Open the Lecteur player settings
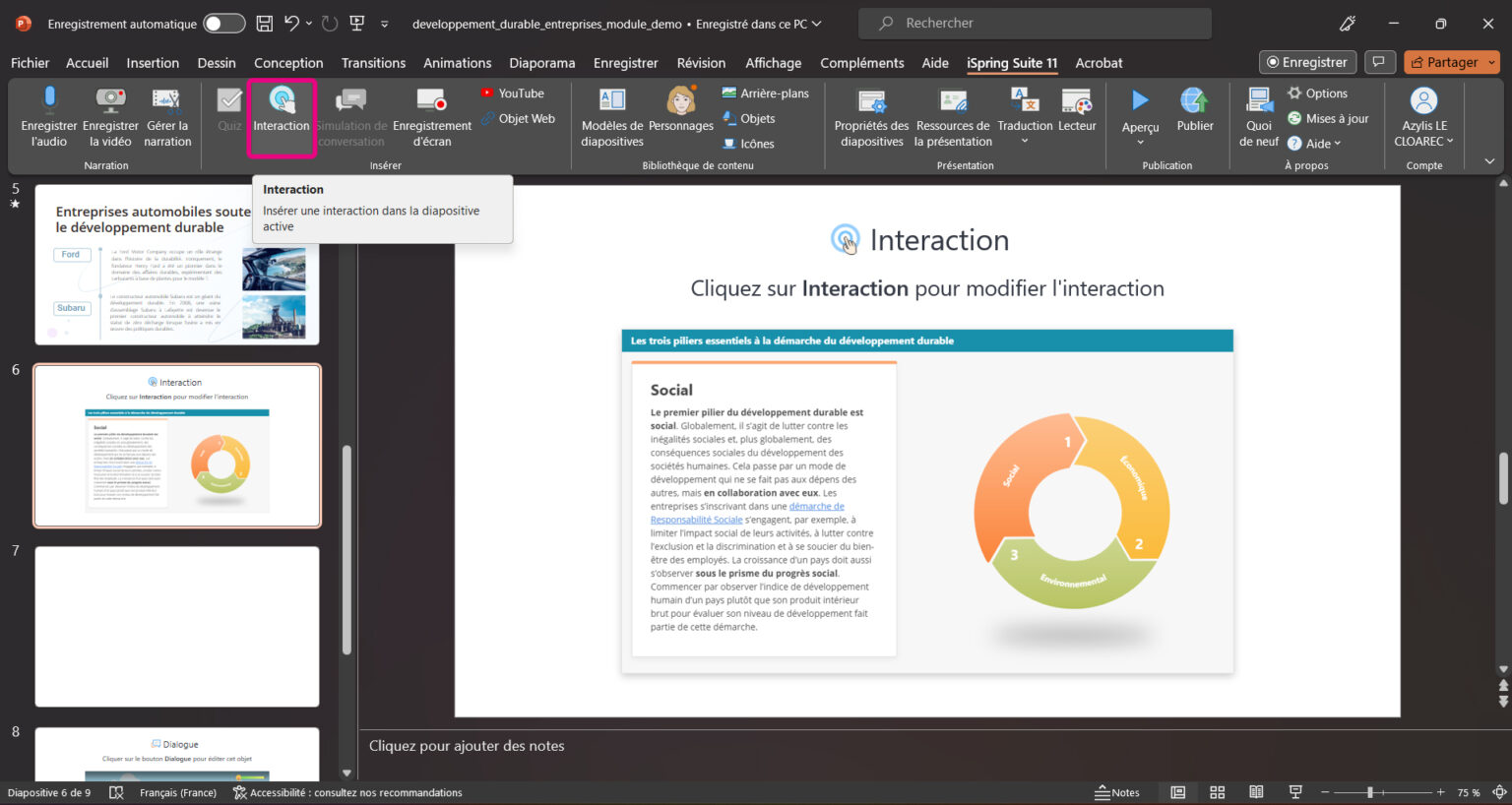Screen dimensions: 1512x805 [1077, 115]
